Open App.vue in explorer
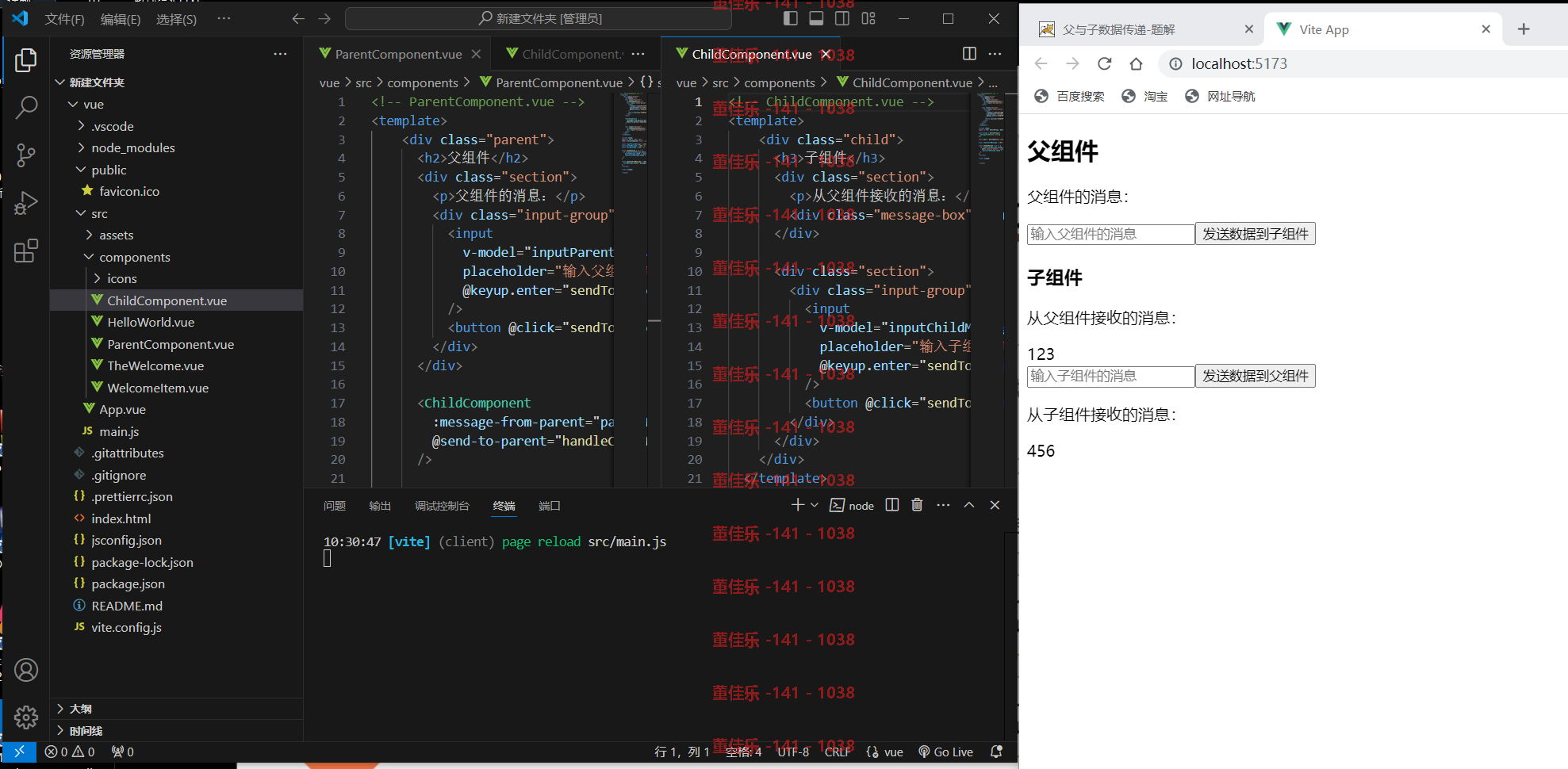Screen dimensions: 1568x769 (122, 410)
